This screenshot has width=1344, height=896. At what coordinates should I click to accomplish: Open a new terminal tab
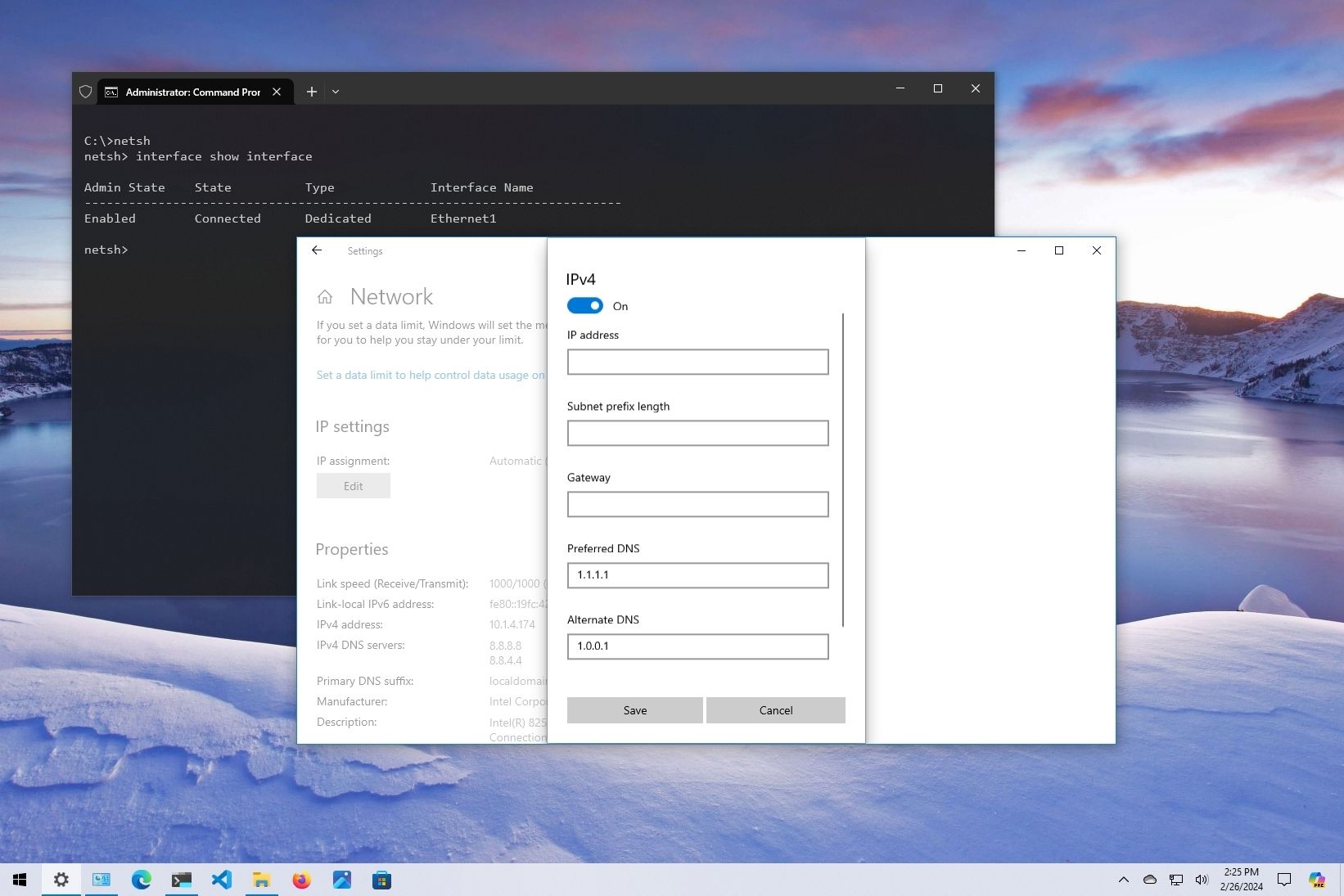point(311,92)
